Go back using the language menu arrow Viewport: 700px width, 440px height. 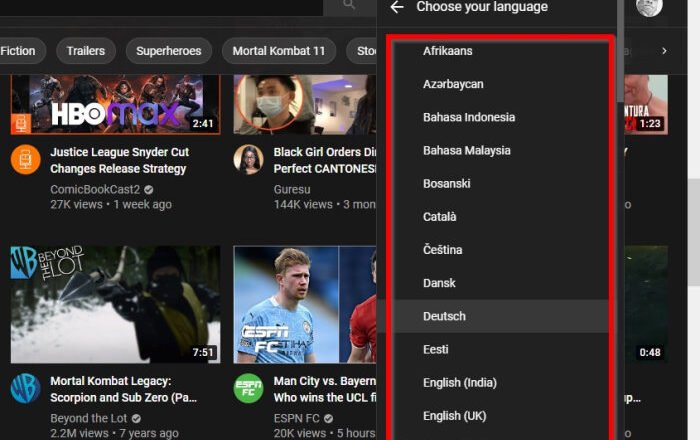point(396,7)
